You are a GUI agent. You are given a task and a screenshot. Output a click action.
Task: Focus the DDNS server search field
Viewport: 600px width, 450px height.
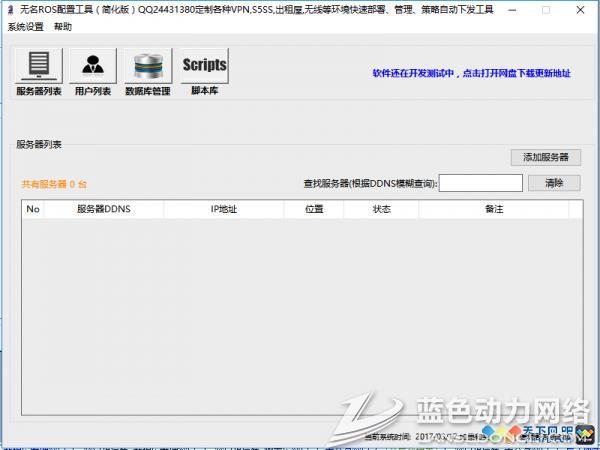pos(480,183)
